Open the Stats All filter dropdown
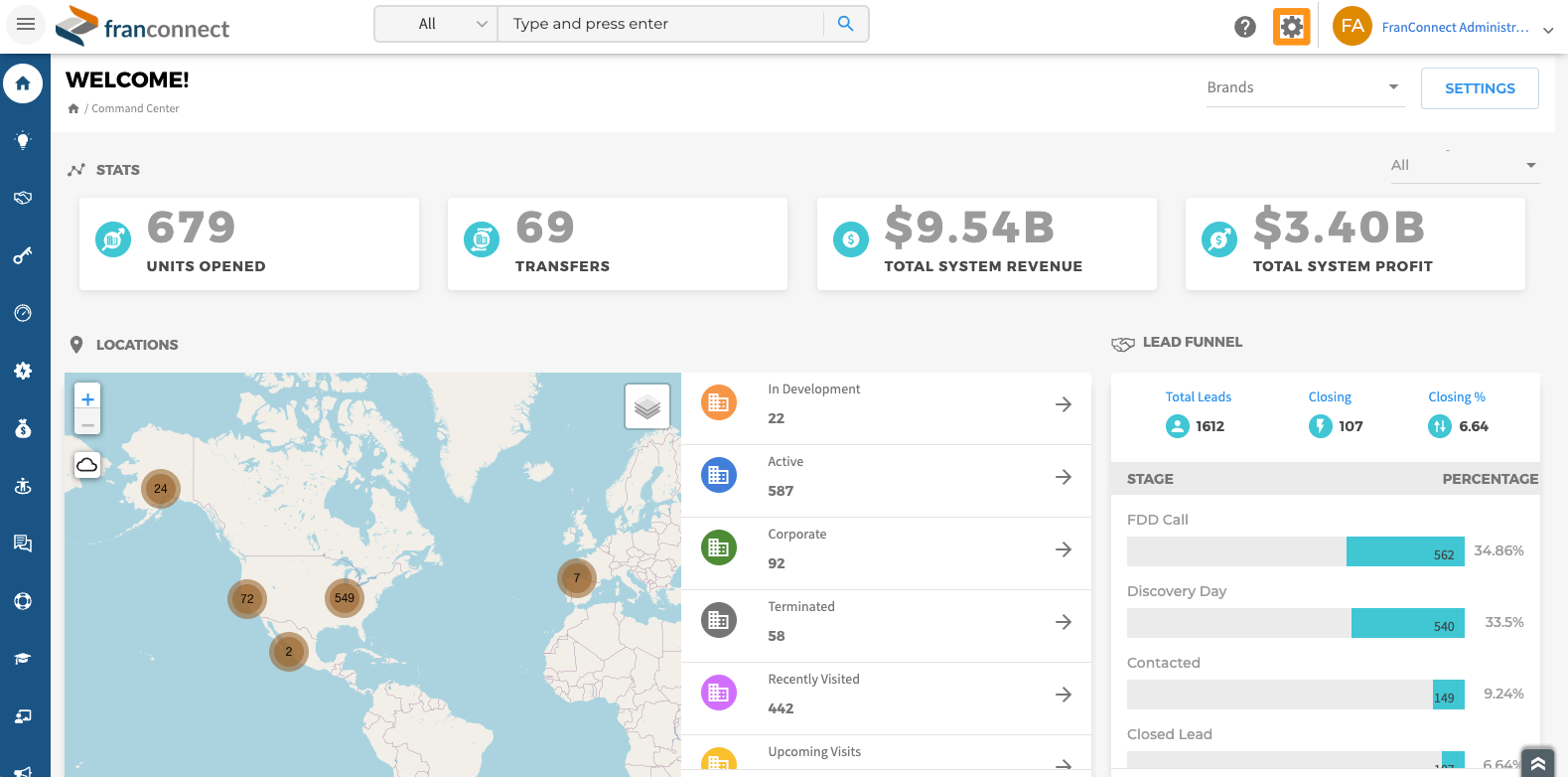The height and width of the screenshot is (777, 1568). [1464, 165]
